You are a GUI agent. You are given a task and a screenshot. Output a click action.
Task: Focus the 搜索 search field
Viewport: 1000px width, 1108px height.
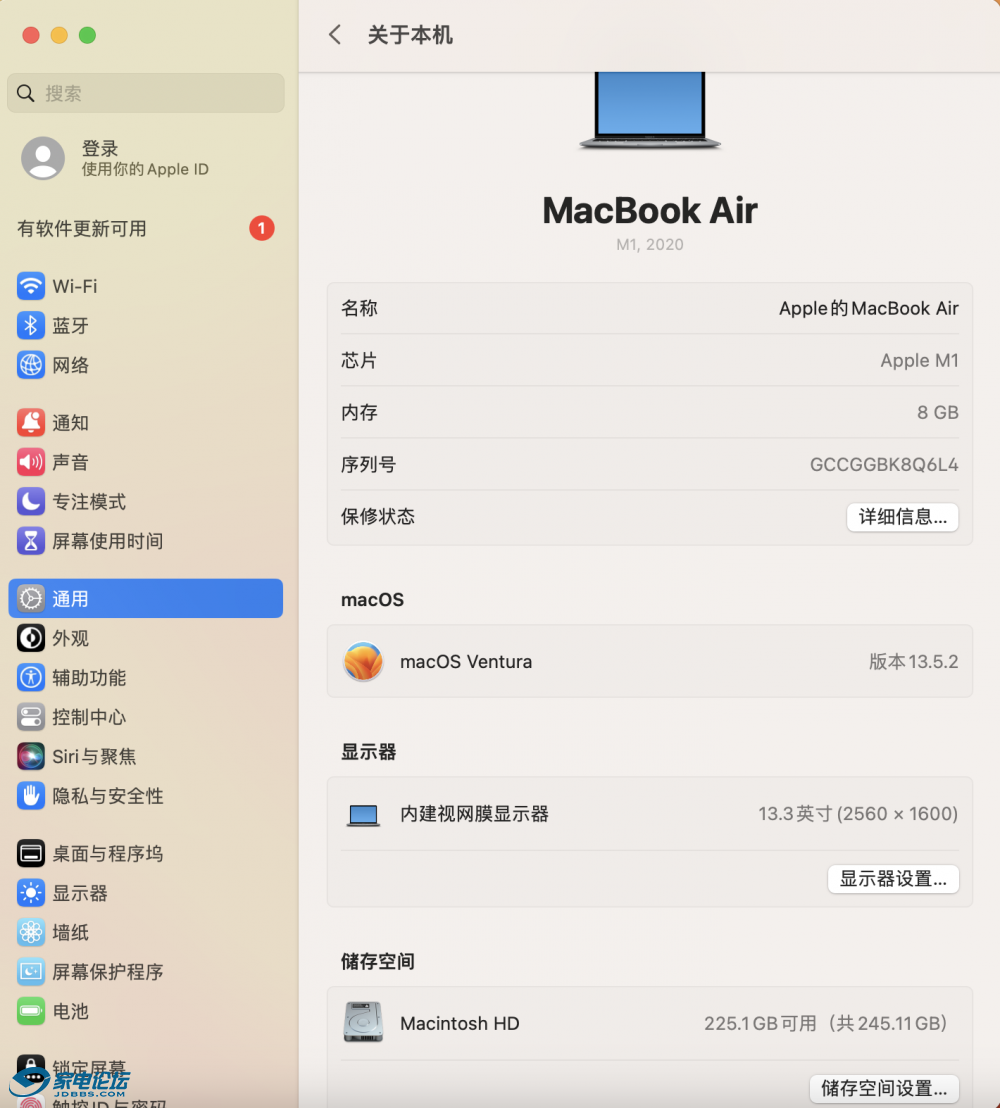point(146,93)
